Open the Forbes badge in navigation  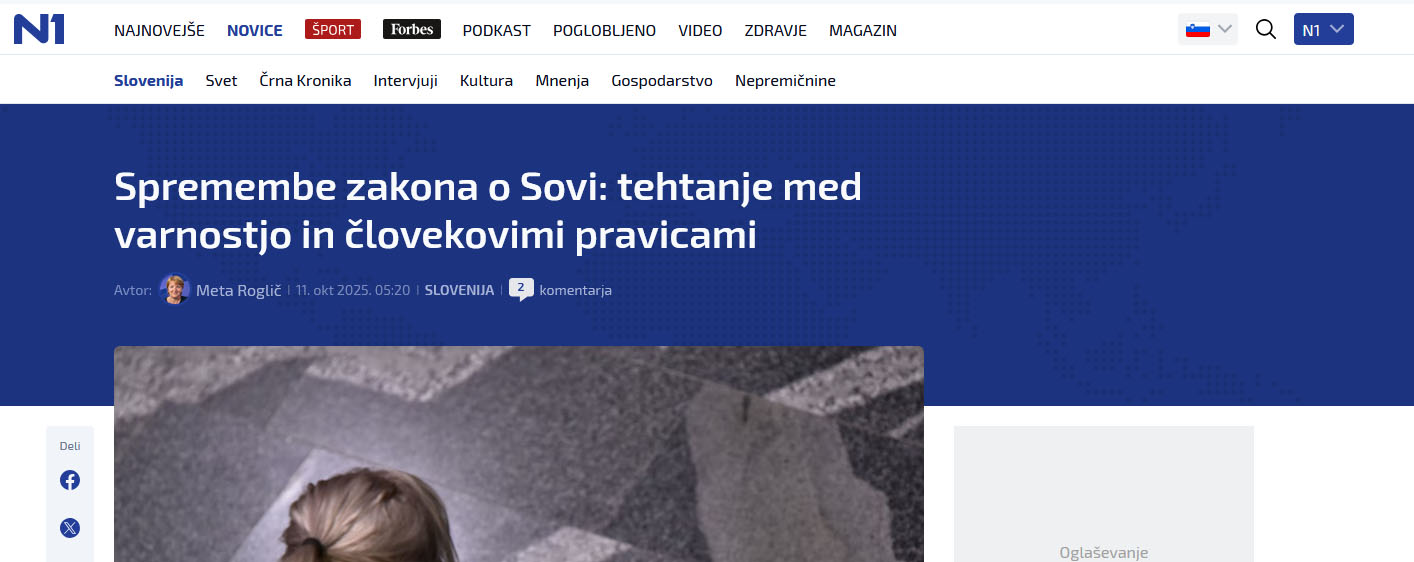point(412,29)
